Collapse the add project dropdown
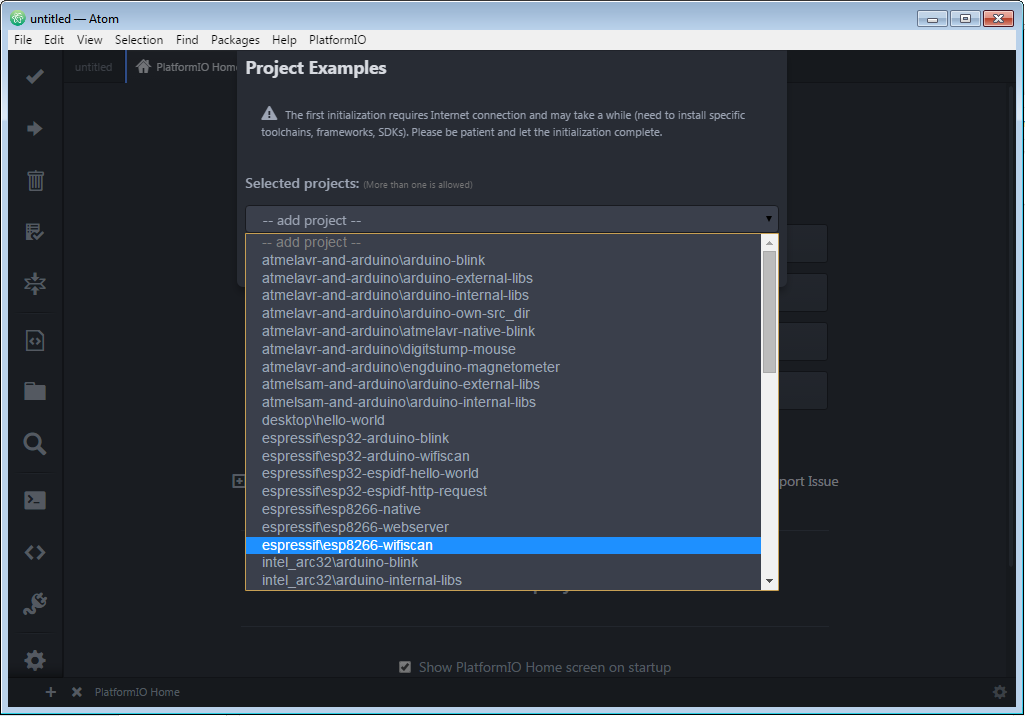Screen dimensions: 1025x716 tap(768, 219)
